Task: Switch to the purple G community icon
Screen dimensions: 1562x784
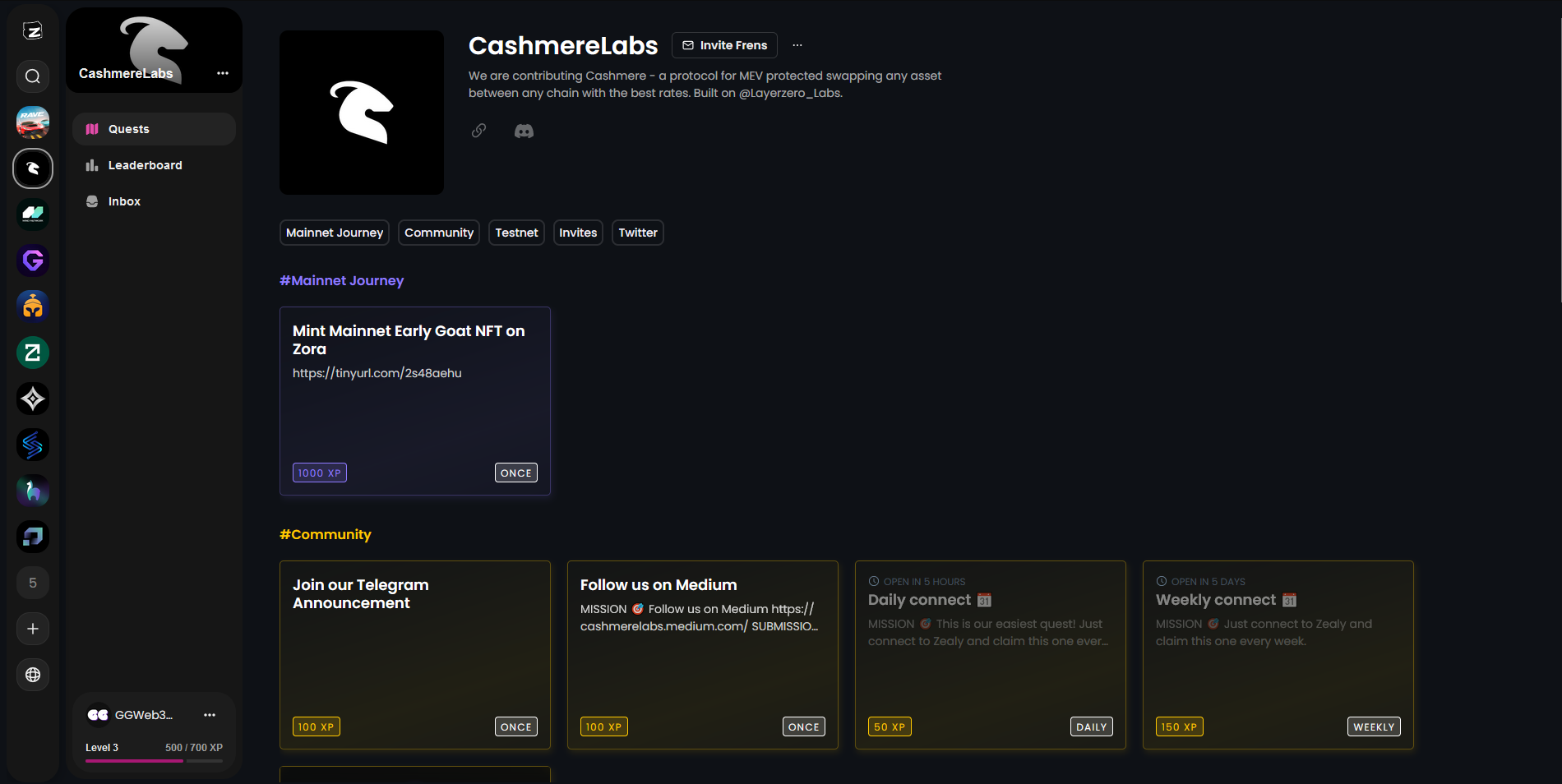Action: point(33,261)
